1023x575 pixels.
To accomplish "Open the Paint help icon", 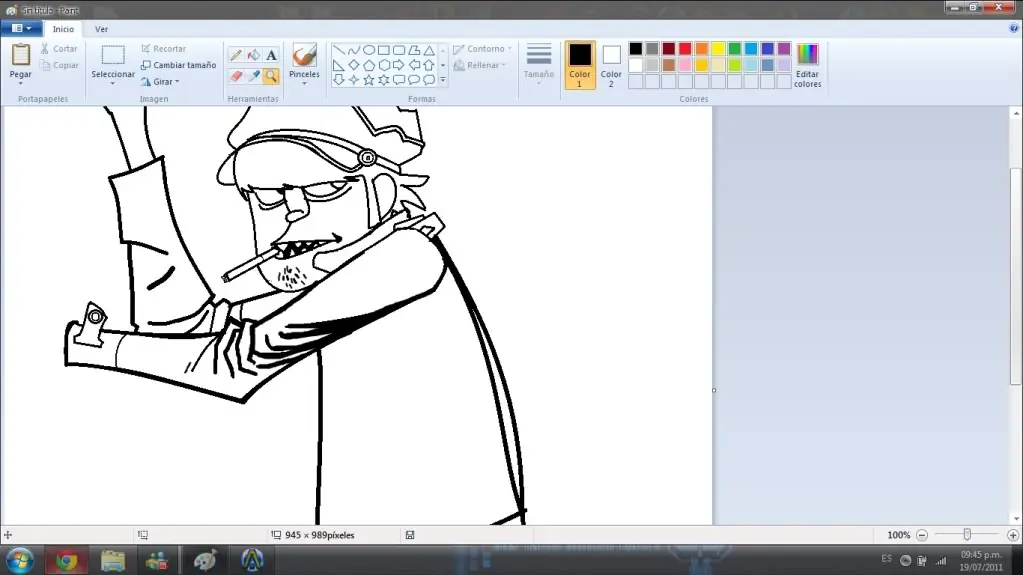I will point(1013,28).
